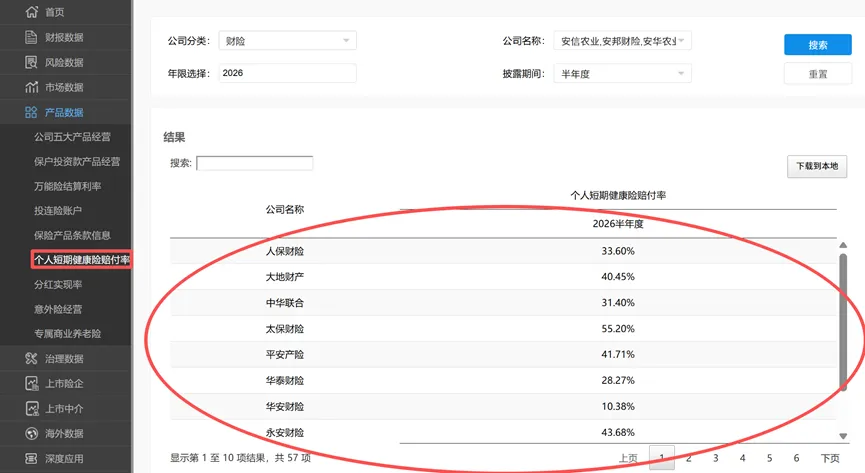This screenshot has height=473, width=865.
Task: Select 意外险经营 submenu item
Action: (58, 309)
